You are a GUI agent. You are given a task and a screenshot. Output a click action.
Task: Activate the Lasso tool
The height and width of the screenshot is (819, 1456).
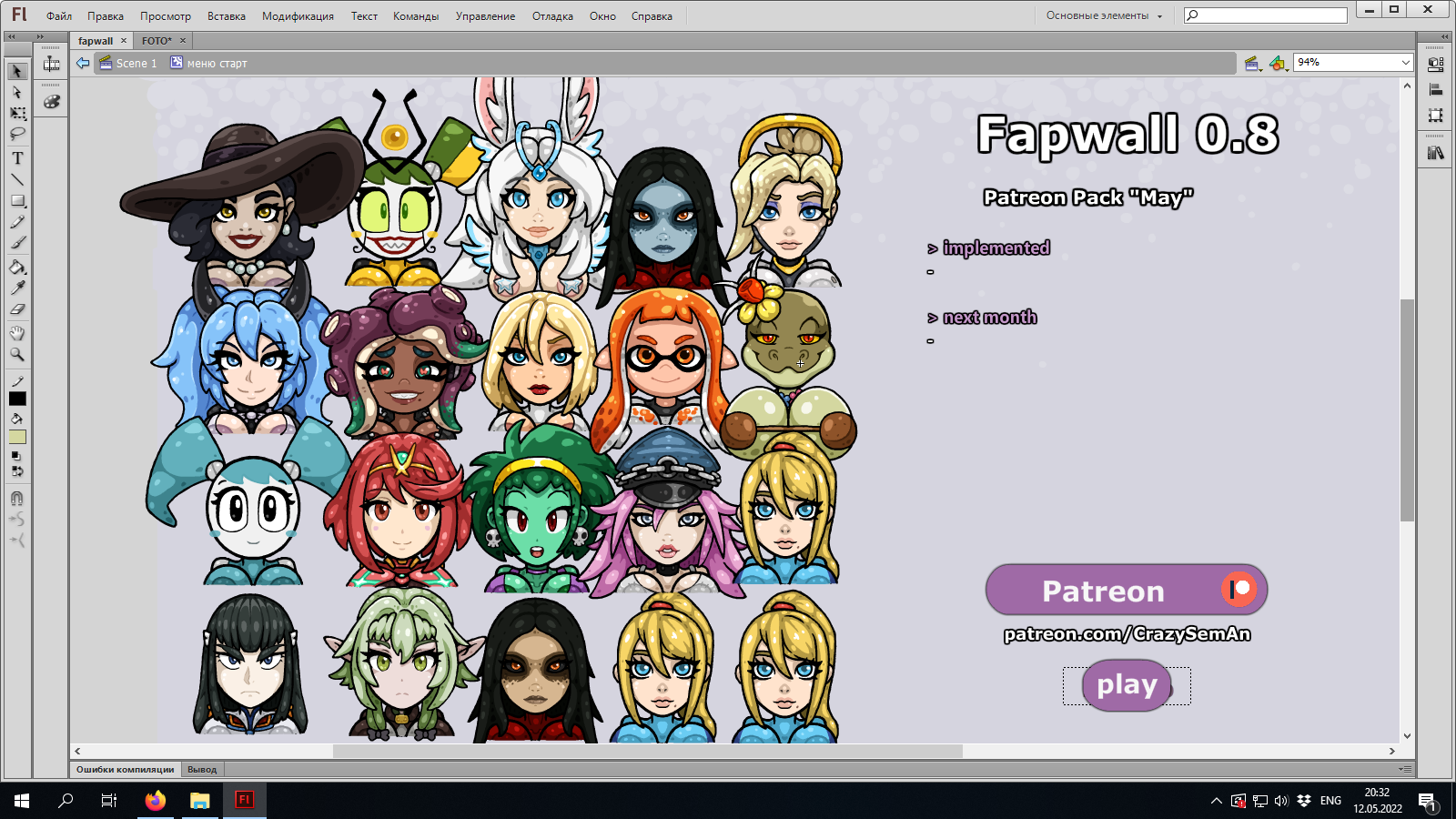click(17, 135)
